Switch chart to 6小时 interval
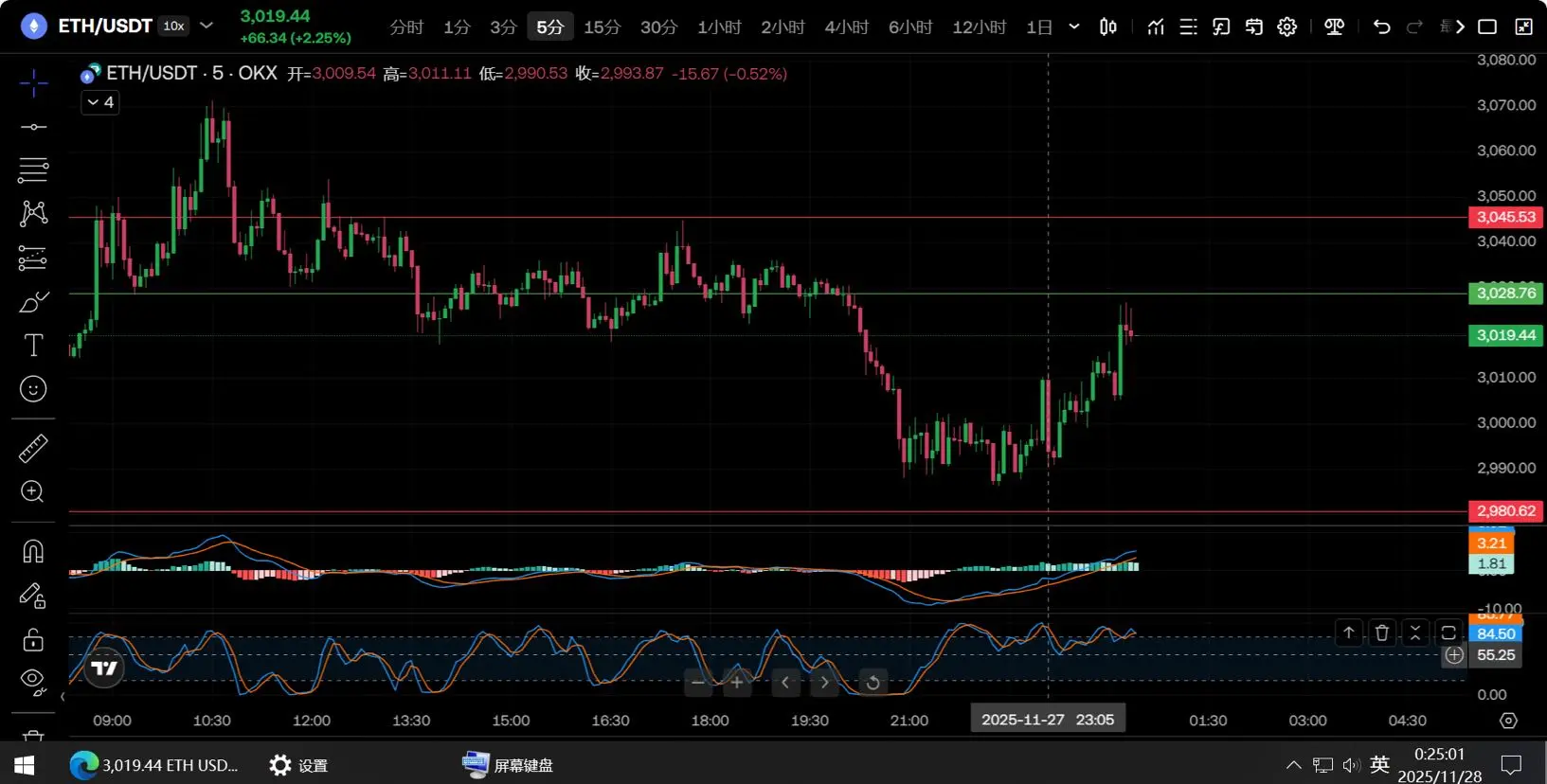1547x784 pixels. point(910,27)
